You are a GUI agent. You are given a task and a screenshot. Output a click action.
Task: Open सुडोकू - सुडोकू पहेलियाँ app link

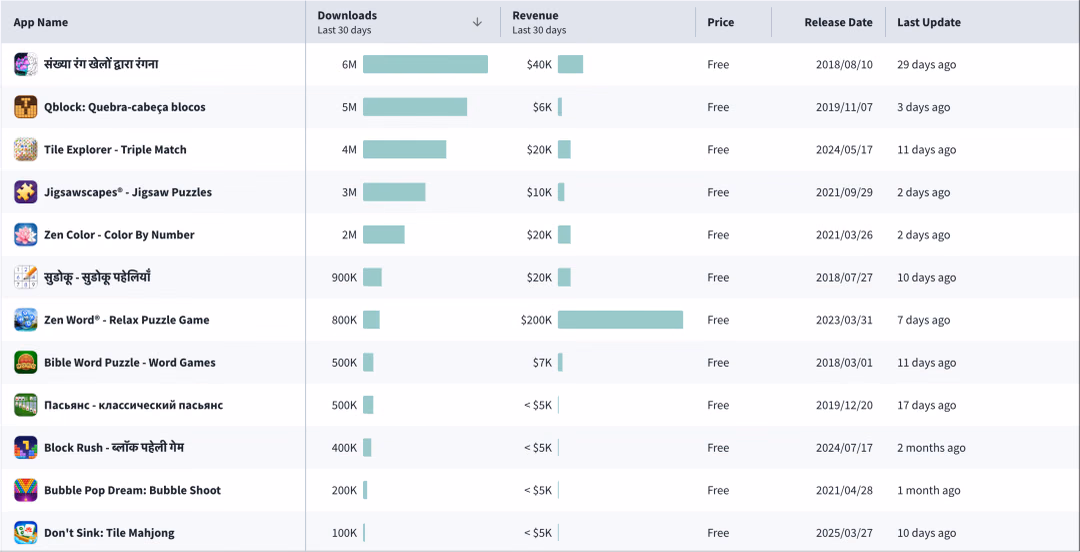point(97,277)
